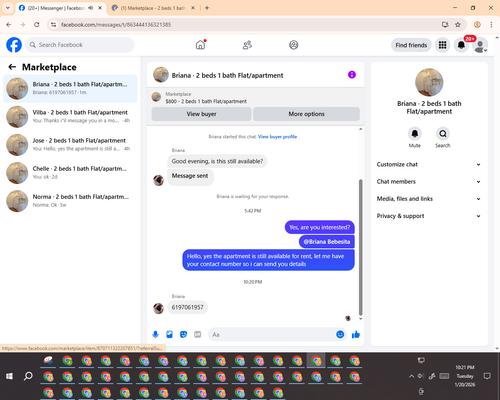Viewport: 500px width, 400px height.
Task: Switch to the Marketplace browser tab
Action: click(153, 8)
